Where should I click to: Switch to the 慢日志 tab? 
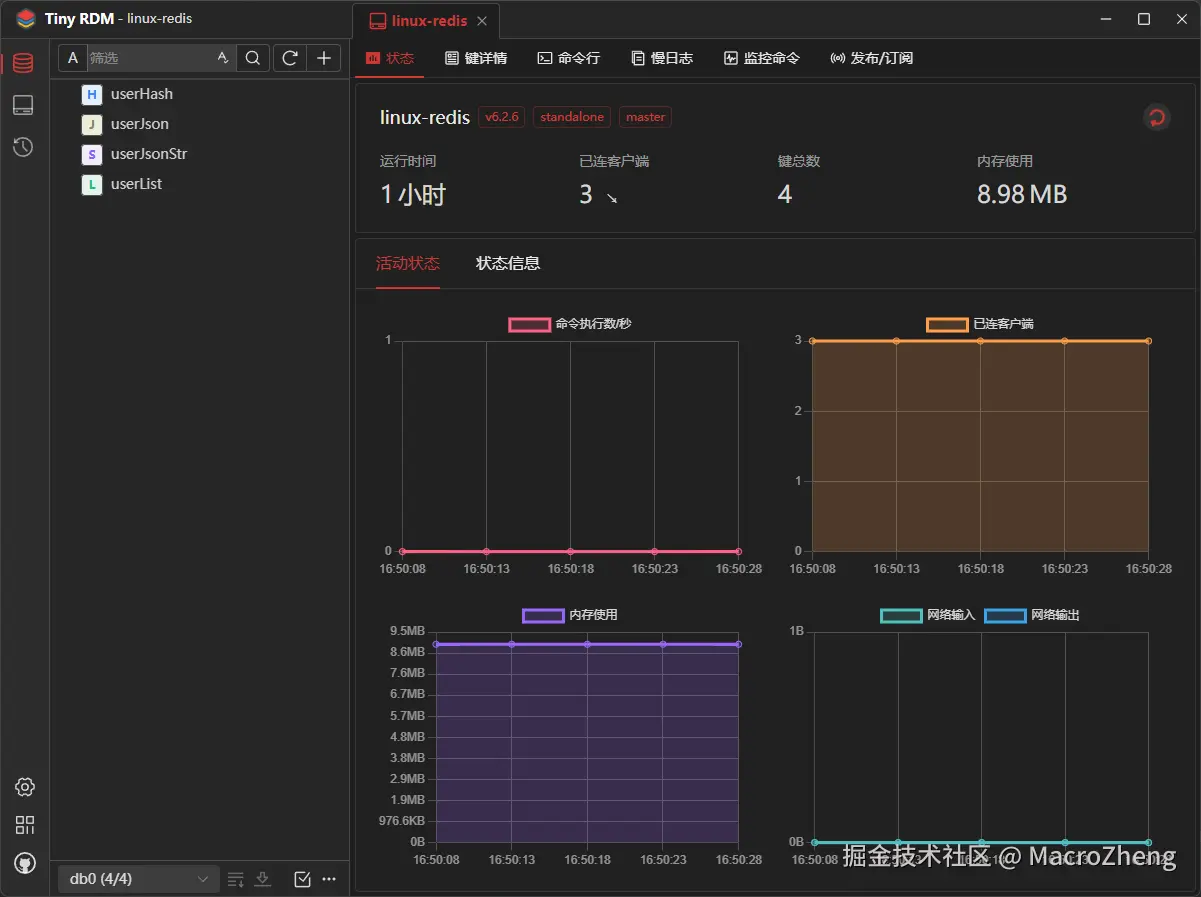point(662,58)
